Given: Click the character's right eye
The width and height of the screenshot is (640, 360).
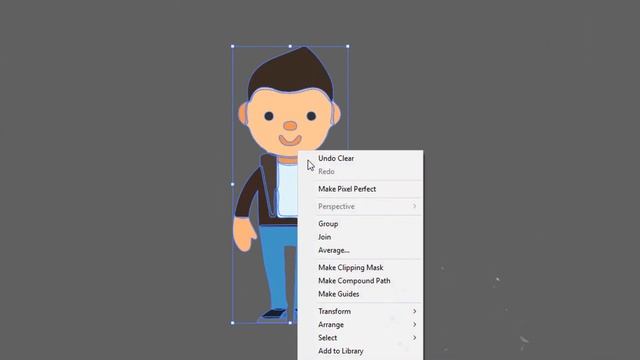Looking at the screenshot, I should [x=311, y=116].
